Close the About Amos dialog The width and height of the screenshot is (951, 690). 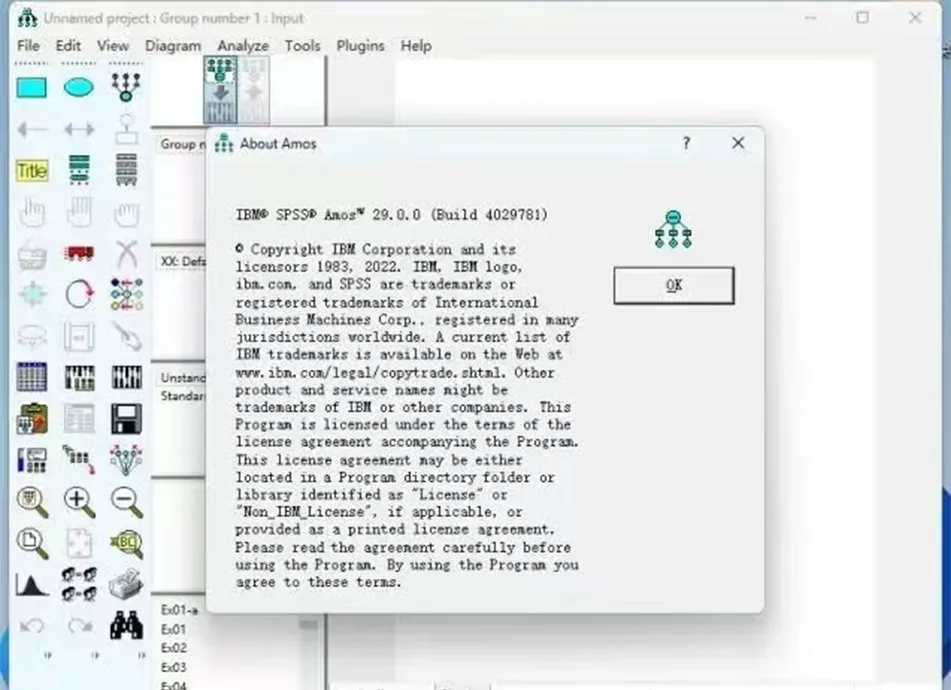point(738,143)
